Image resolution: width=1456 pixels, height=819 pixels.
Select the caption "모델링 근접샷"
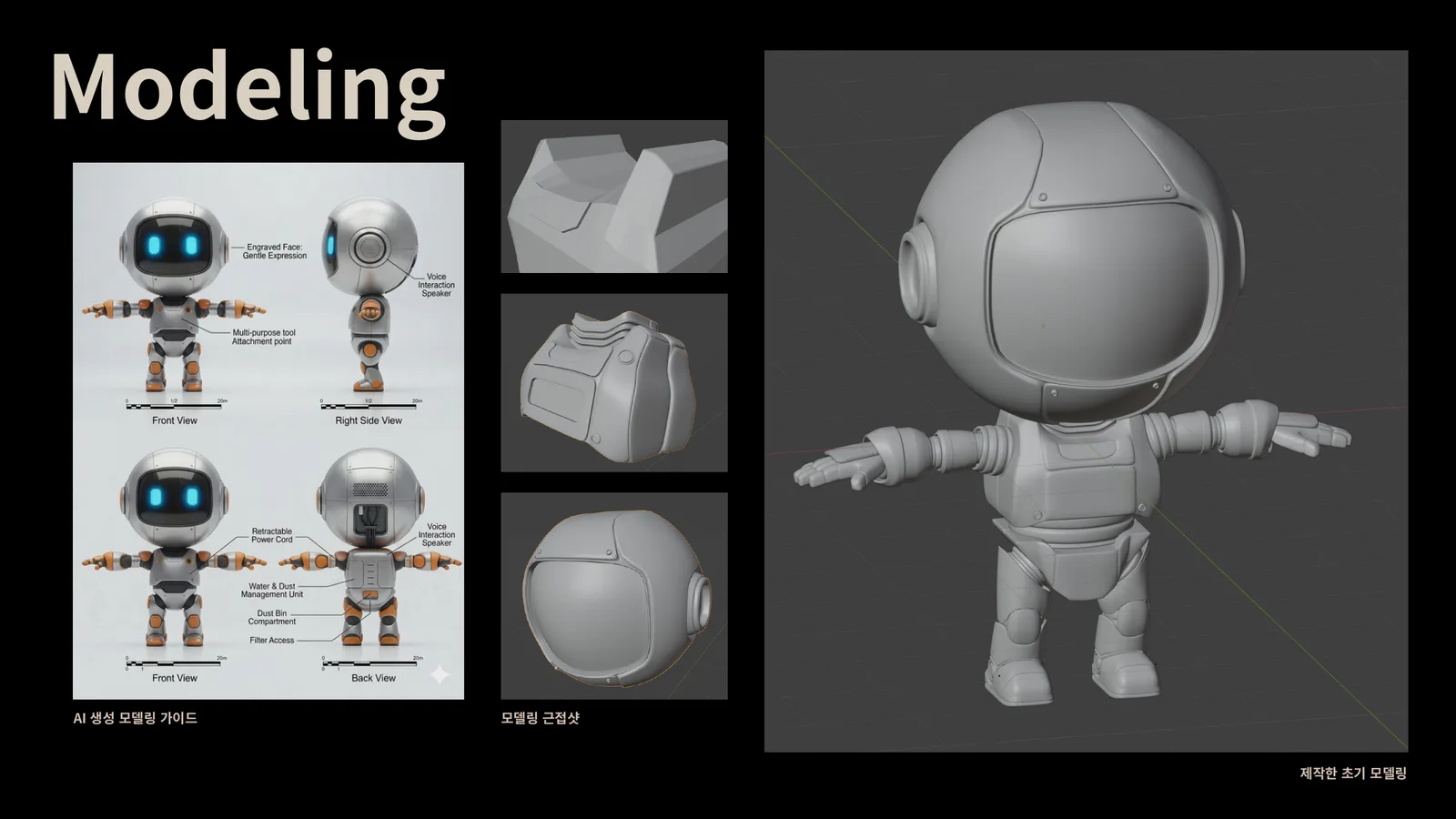[x=541, y=718]
